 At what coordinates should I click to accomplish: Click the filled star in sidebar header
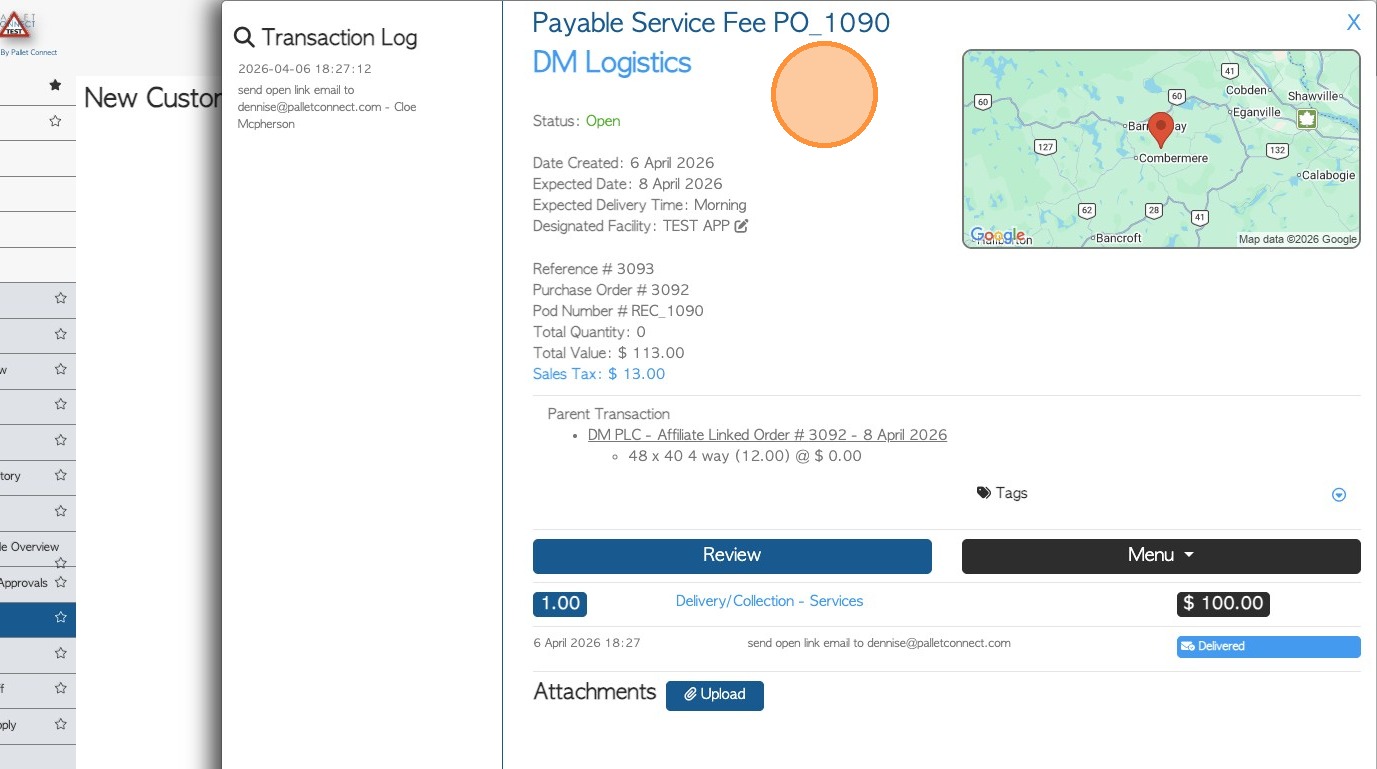tap(56, 86)
